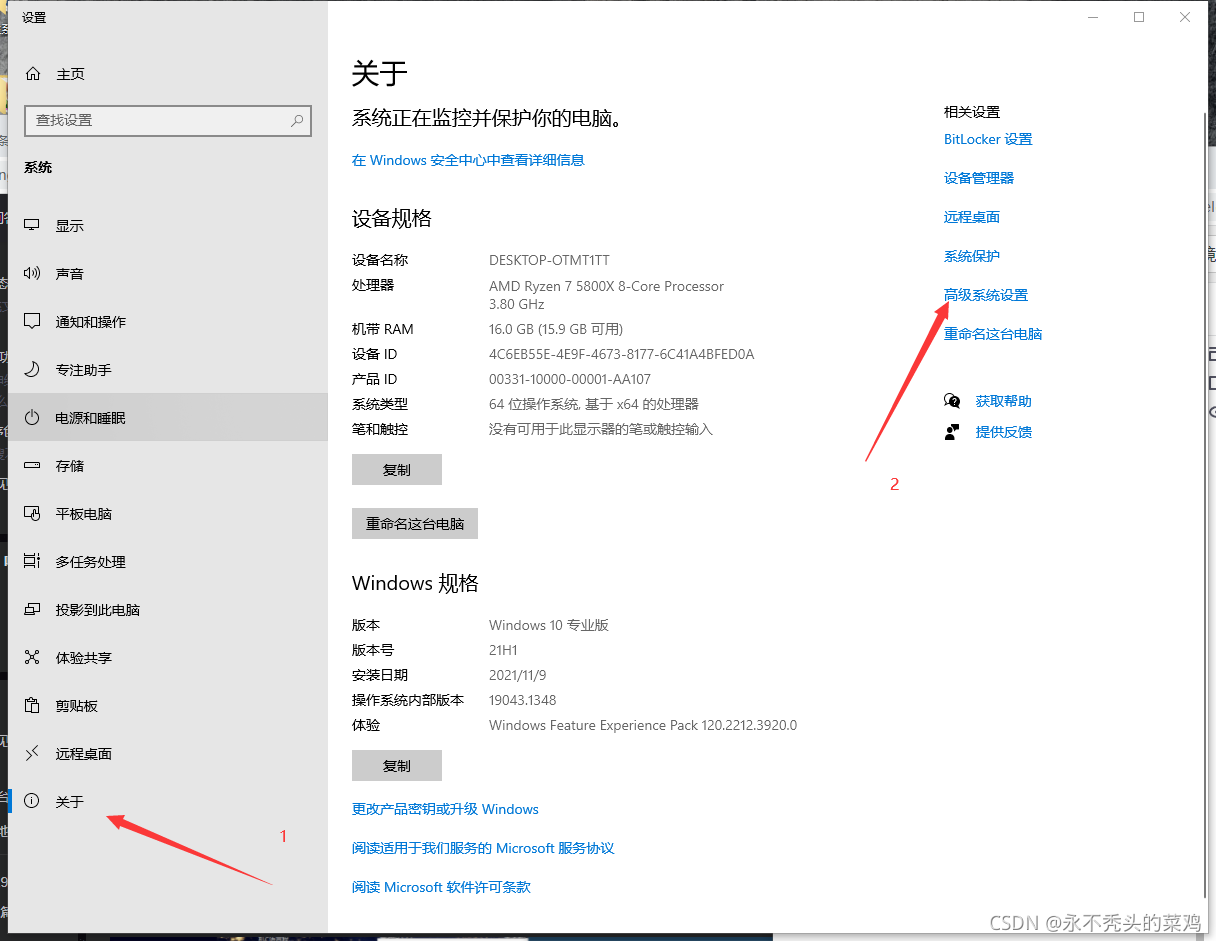Open 通知和操作 page
Image resolution: width=1216 pixels, height=941 pixels.
[168, 322]
